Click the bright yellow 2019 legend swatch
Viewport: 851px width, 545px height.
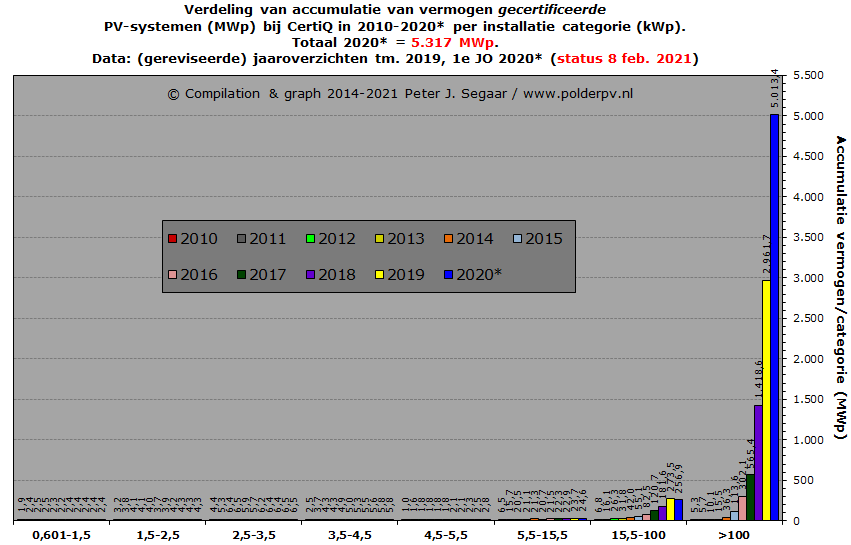[x=379, y=275]
